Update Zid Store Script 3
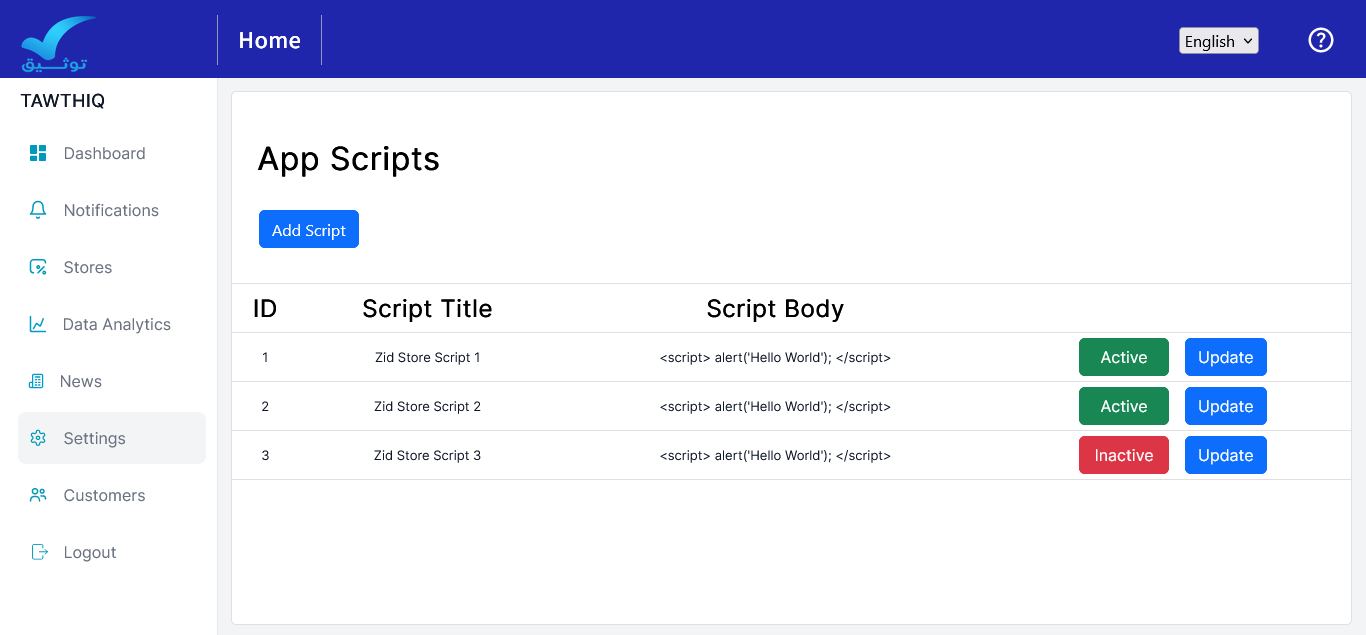 pos(1226,455)
